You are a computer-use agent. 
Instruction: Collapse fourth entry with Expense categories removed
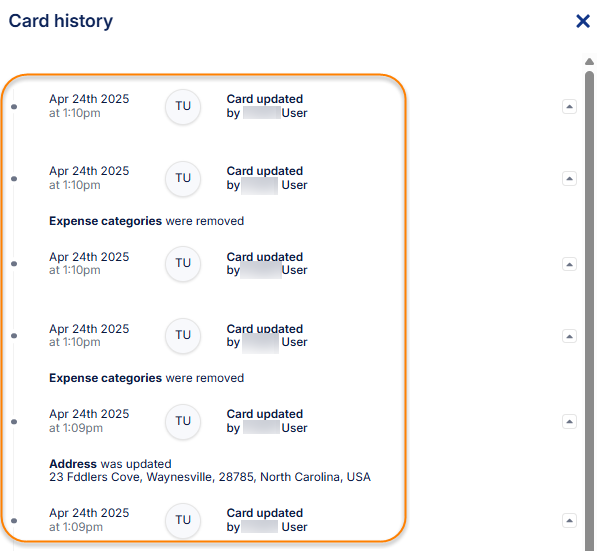(x=569, y=336)
